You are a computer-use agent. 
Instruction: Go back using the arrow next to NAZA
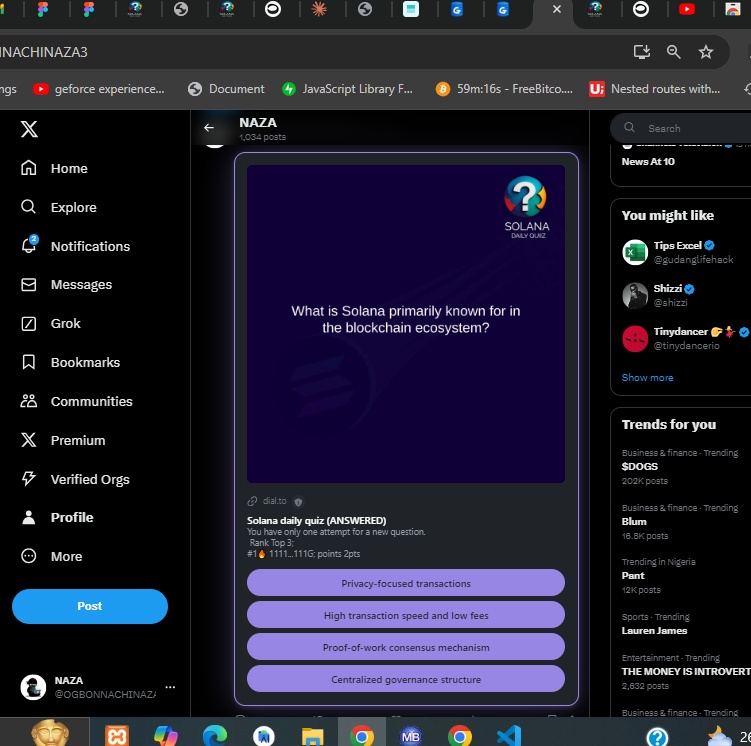tap(209, 128)
